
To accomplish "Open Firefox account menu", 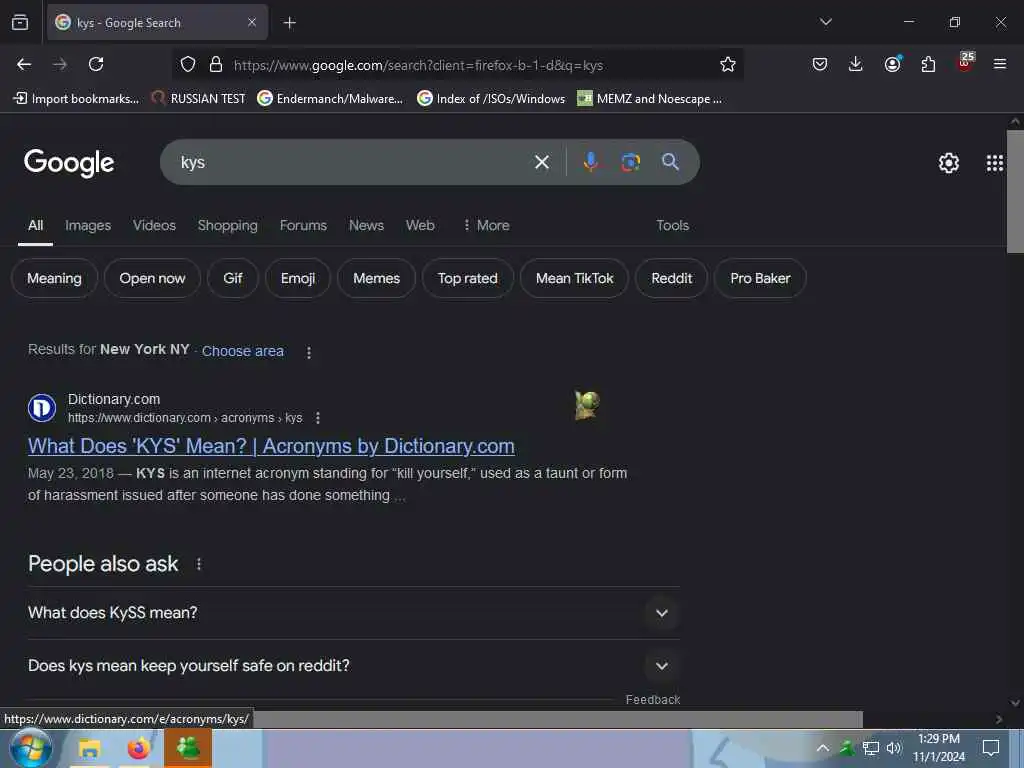I will 892,64.
